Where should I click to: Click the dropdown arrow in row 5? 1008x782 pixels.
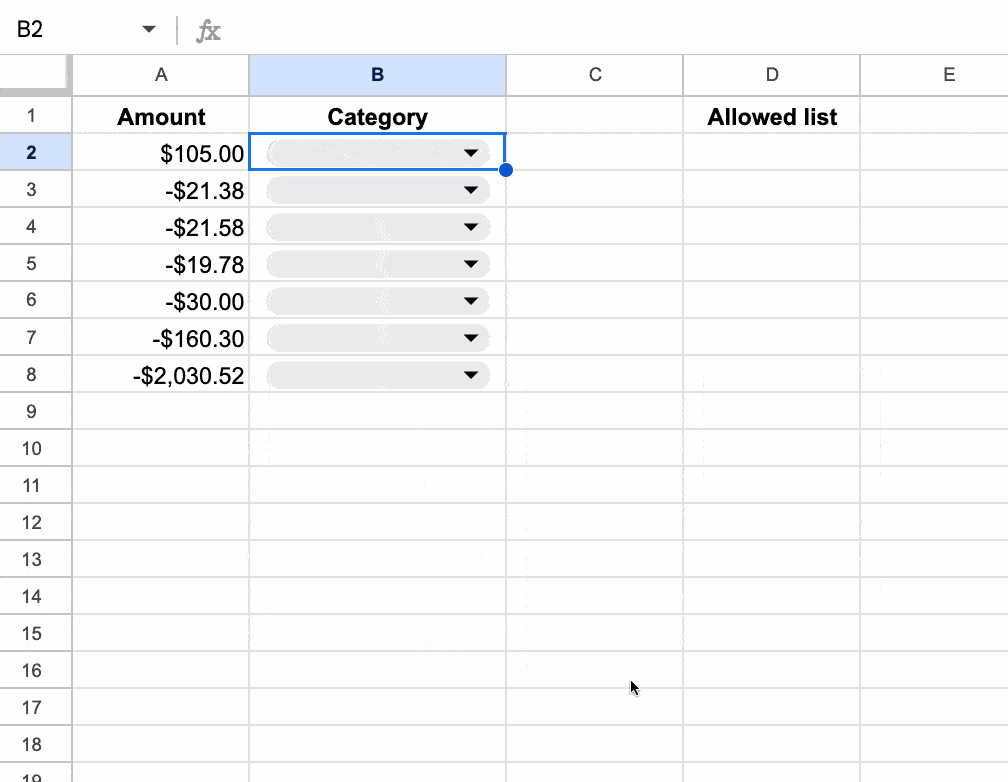coord(470,264)
